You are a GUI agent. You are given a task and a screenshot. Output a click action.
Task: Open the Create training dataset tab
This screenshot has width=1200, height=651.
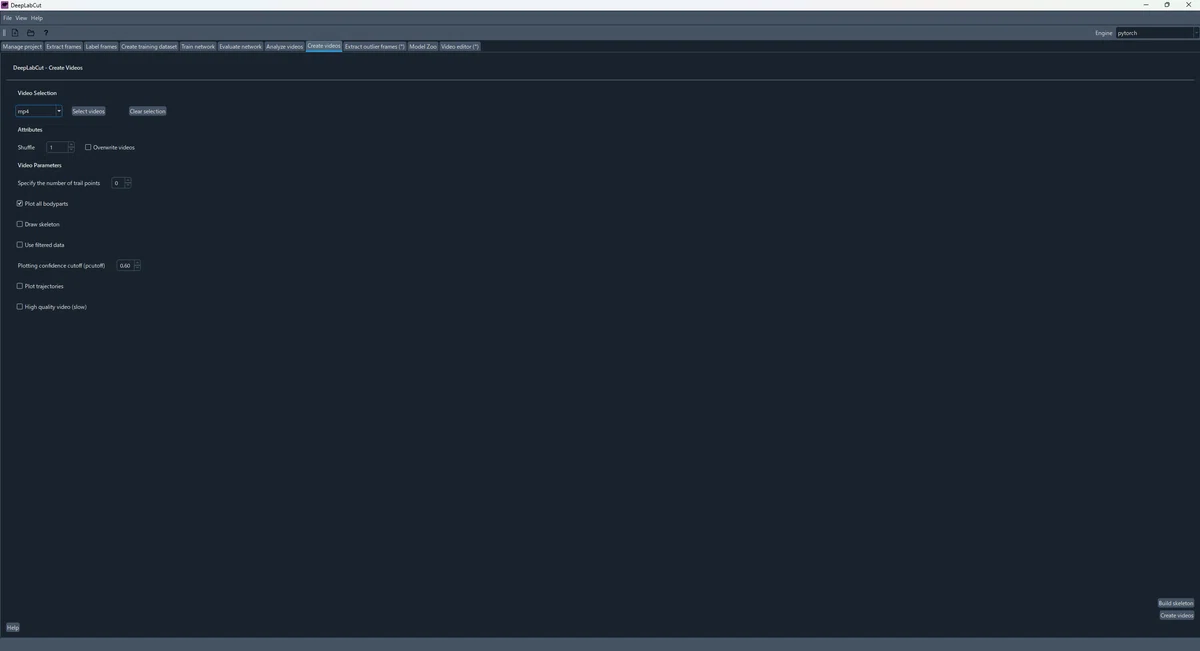point(149,46)
